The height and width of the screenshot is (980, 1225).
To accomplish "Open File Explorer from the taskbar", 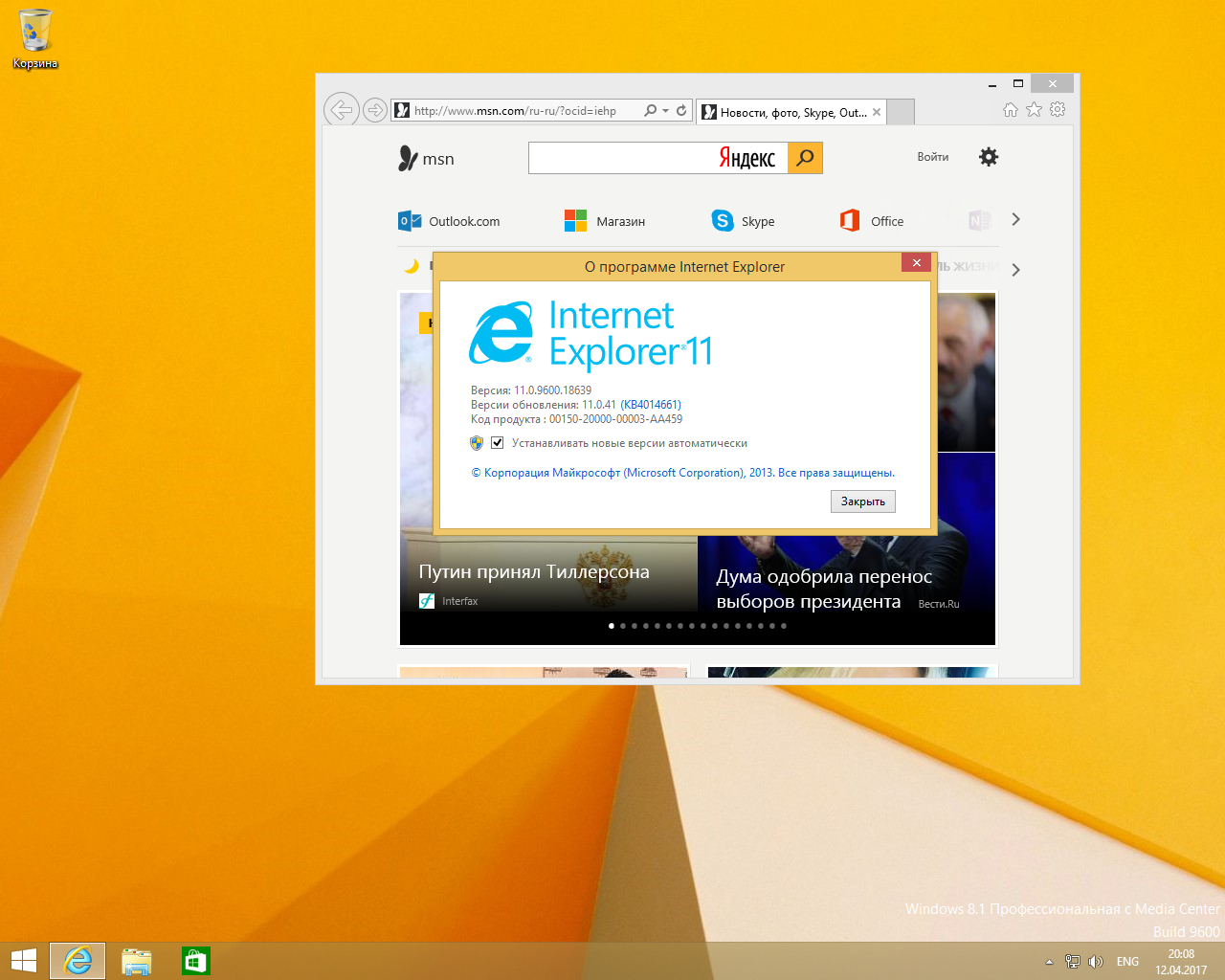I will click(137, 961).
